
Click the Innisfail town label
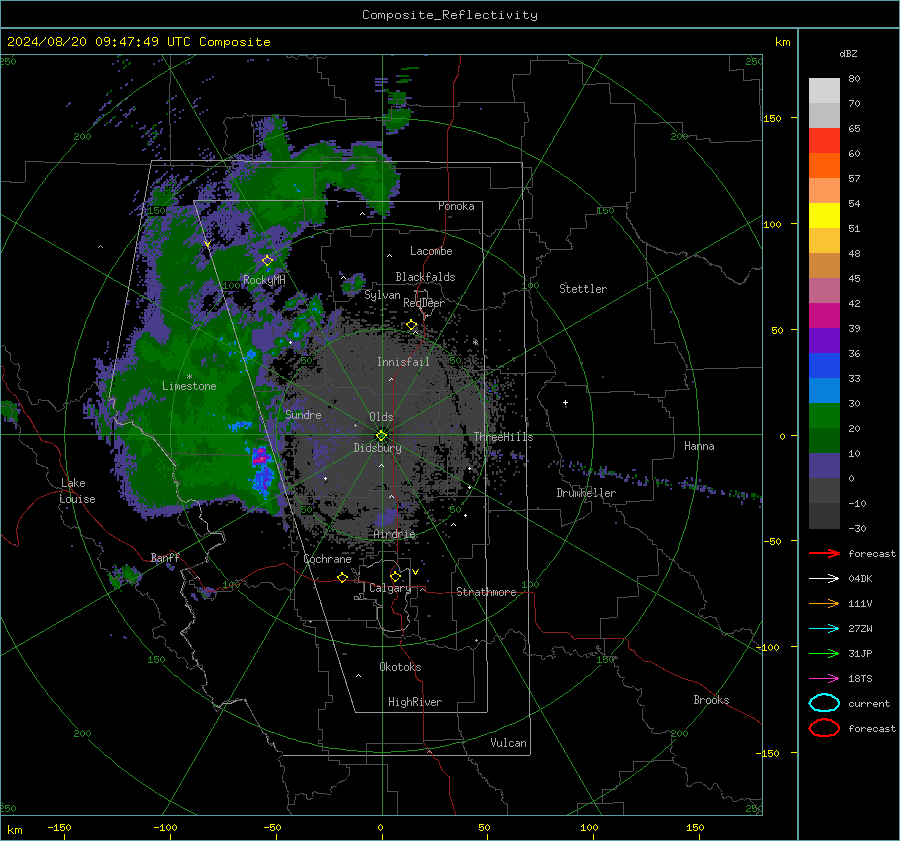coord(403,362)
